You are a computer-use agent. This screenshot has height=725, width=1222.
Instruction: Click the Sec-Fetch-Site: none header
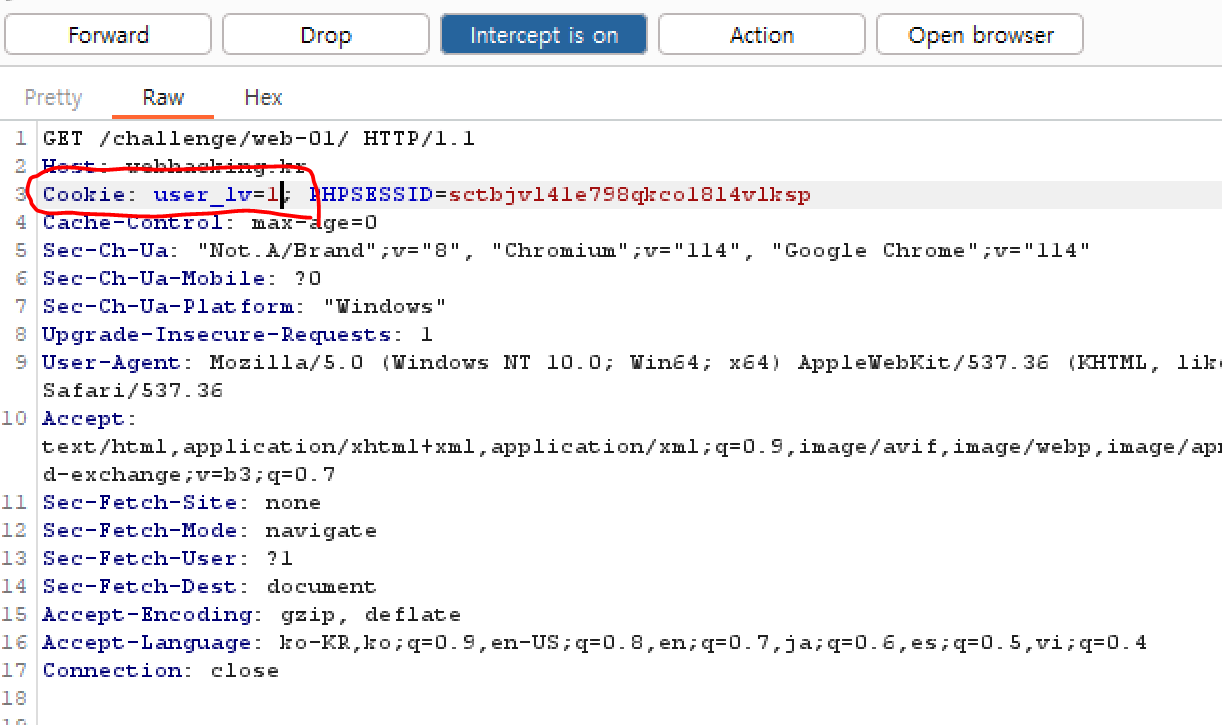182,502
